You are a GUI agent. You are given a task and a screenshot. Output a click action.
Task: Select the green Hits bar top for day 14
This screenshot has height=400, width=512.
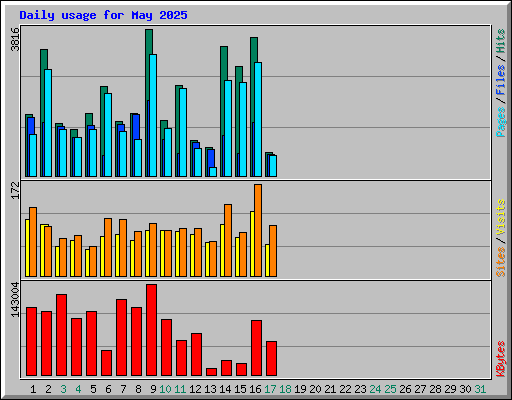pos(224,63)
